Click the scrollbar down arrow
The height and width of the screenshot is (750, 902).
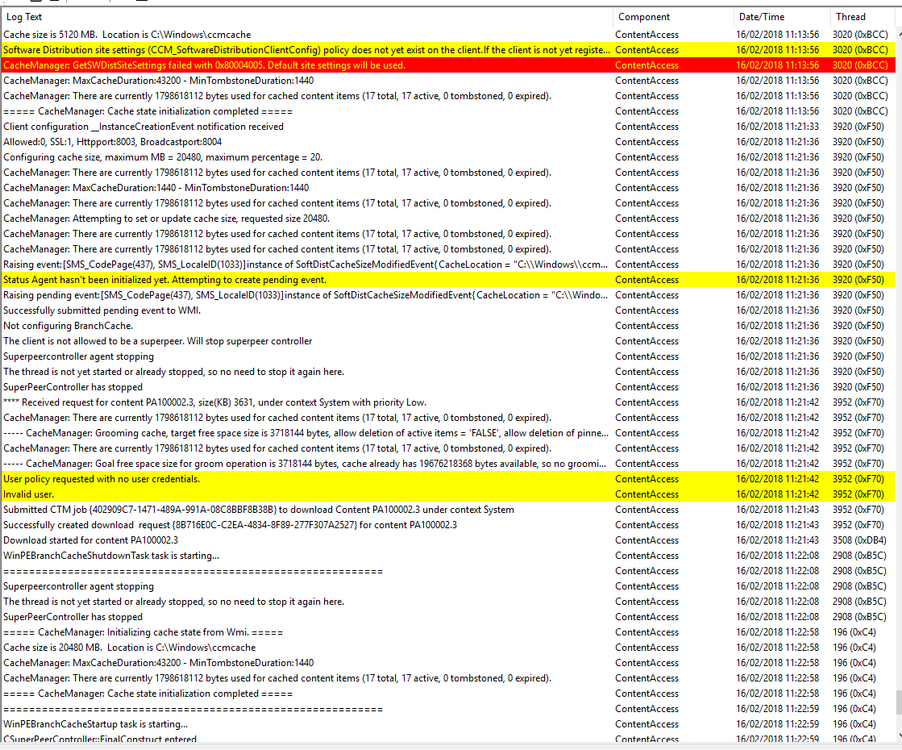(x=899, y=736)
